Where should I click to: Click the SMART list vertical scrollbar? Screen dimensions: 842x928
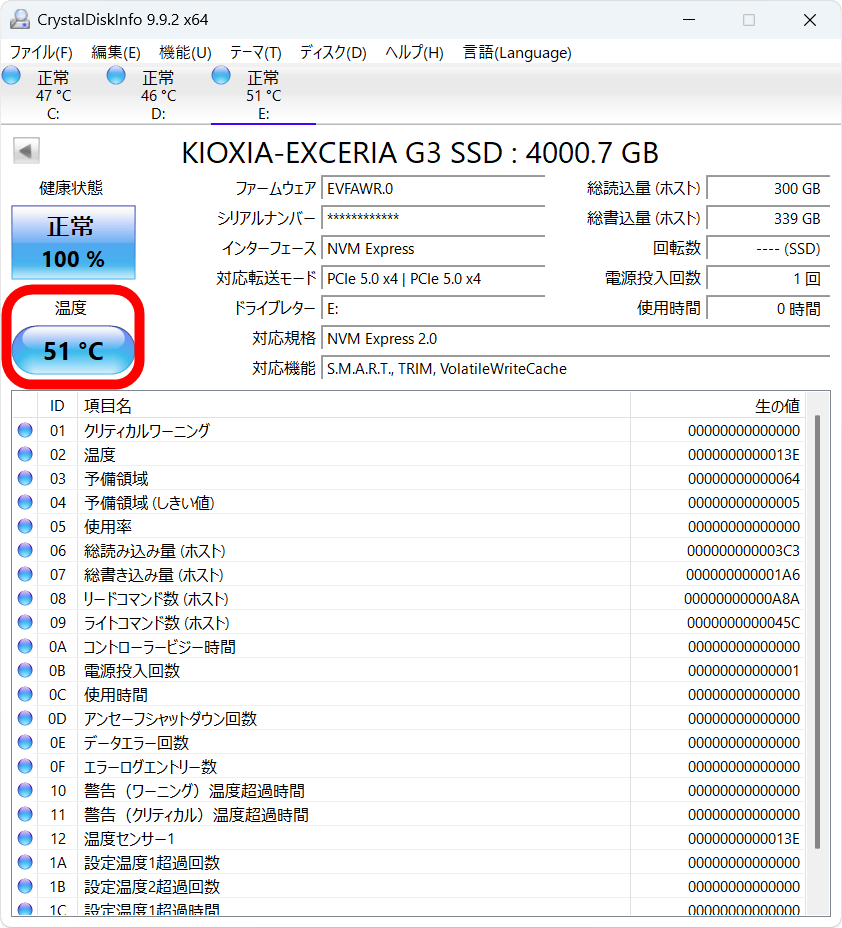click(818, 632)
